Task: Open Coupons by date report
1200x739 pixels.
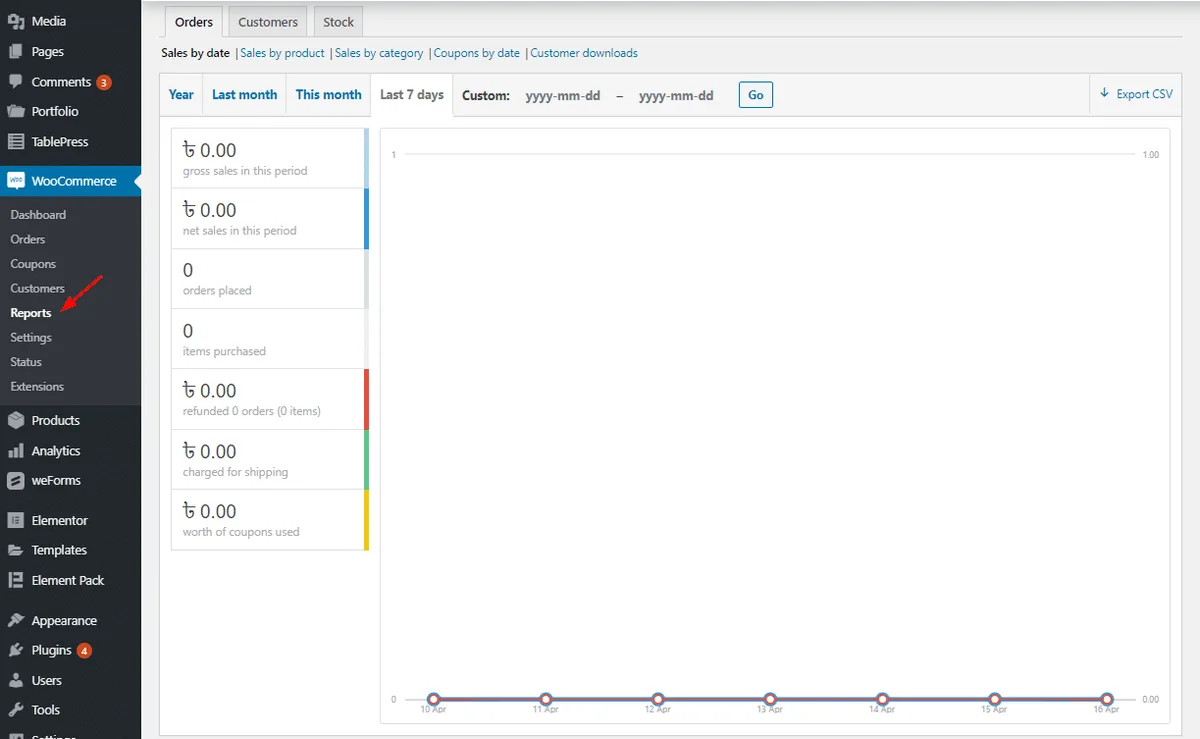Action: [x=477, y=53]
